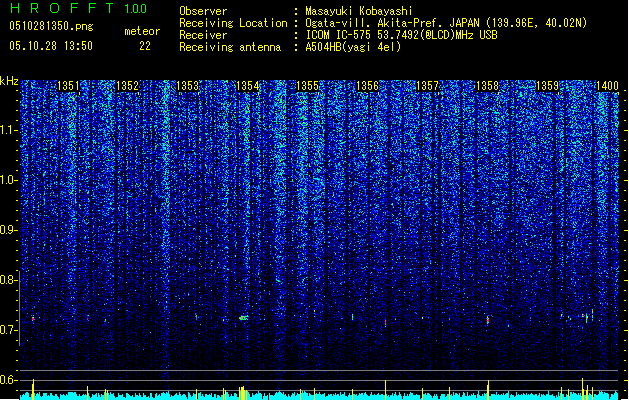Click the 1351 time marker
The height and width of the screenshot is (400, 629).
[68, 86]
